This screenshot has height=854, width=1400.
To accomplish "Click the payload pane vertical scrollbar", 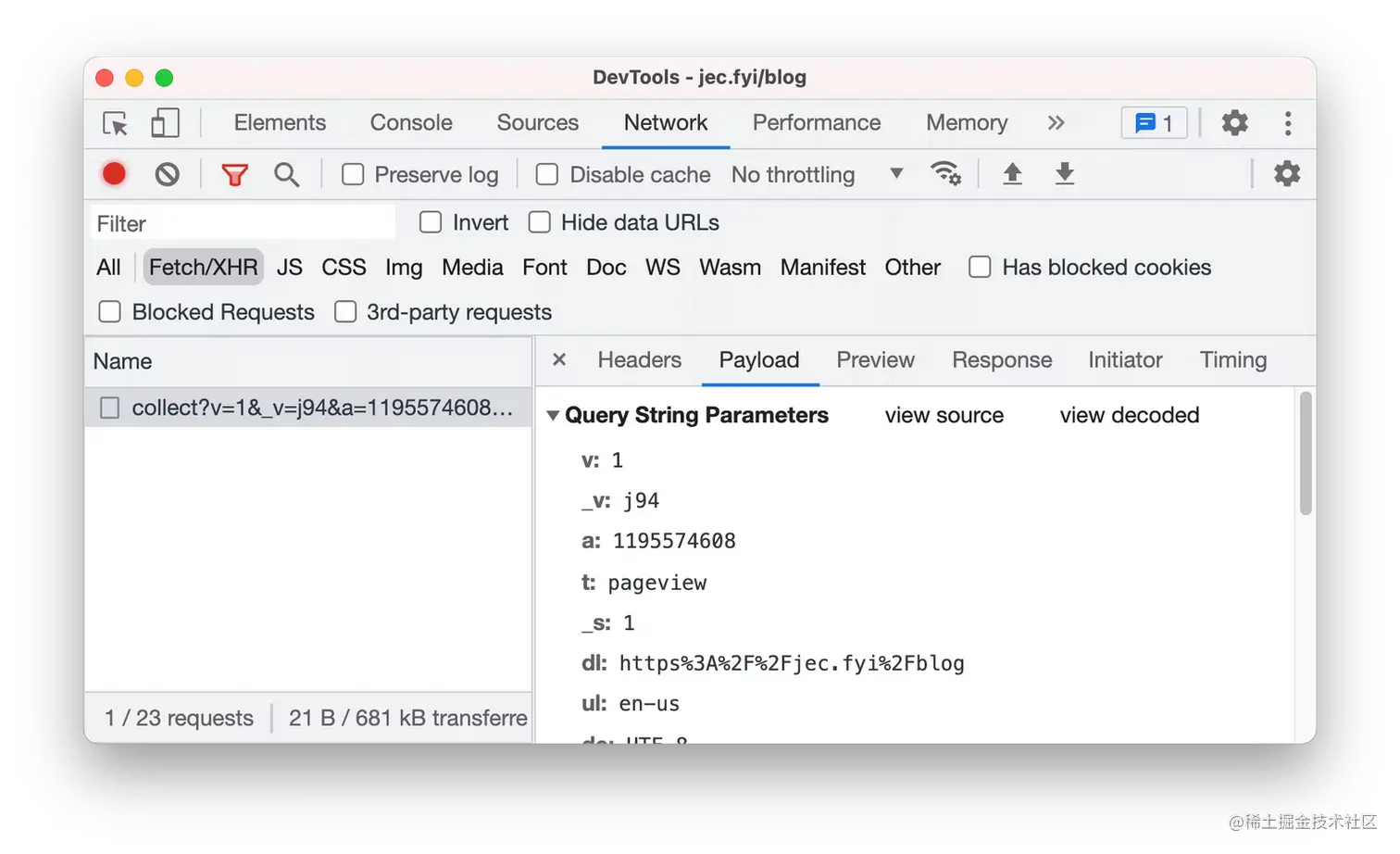I will [1306, 453].
